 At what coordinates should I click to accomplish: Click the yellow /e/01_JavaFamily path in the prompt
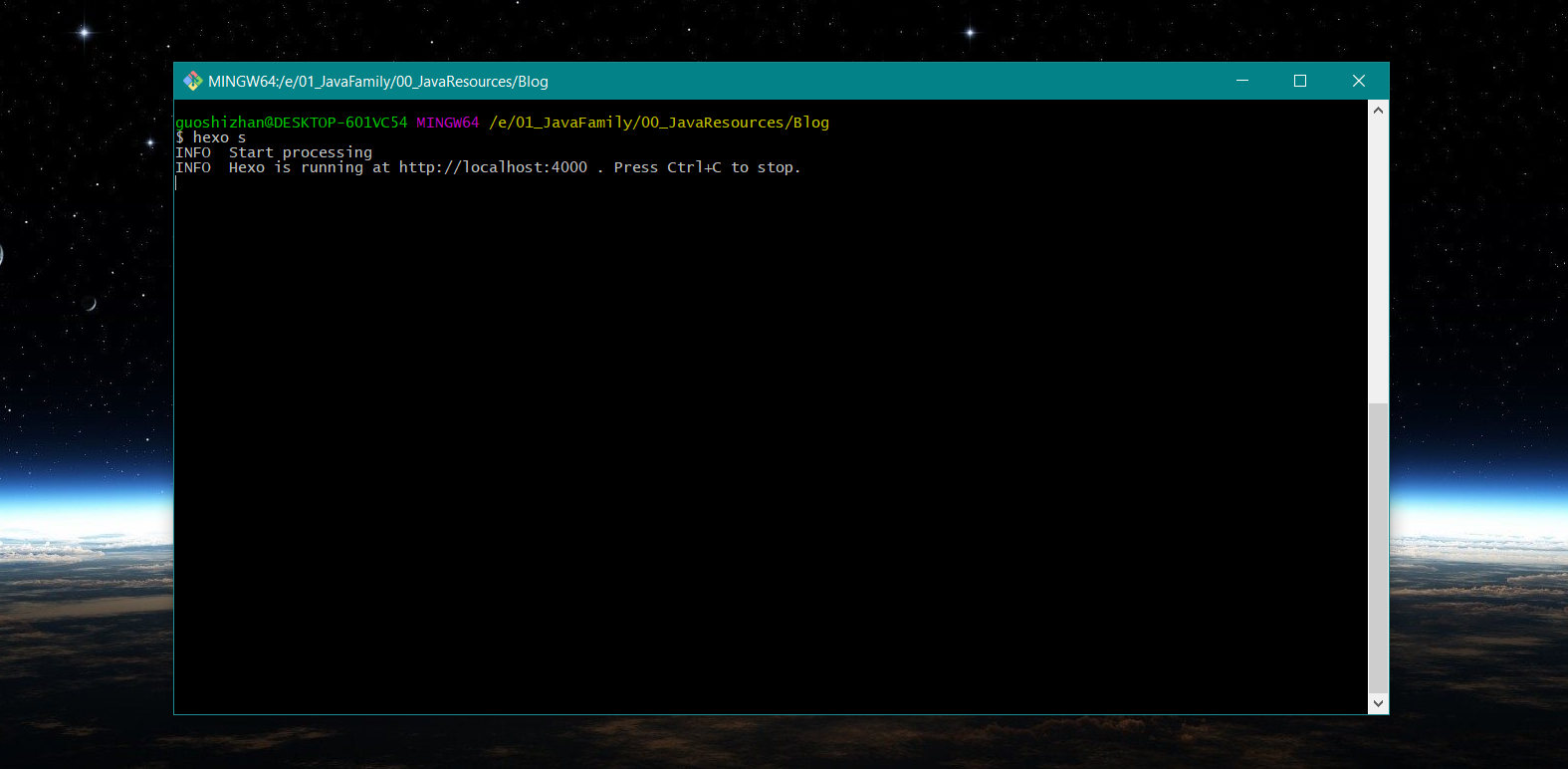[x=658, y=123]
